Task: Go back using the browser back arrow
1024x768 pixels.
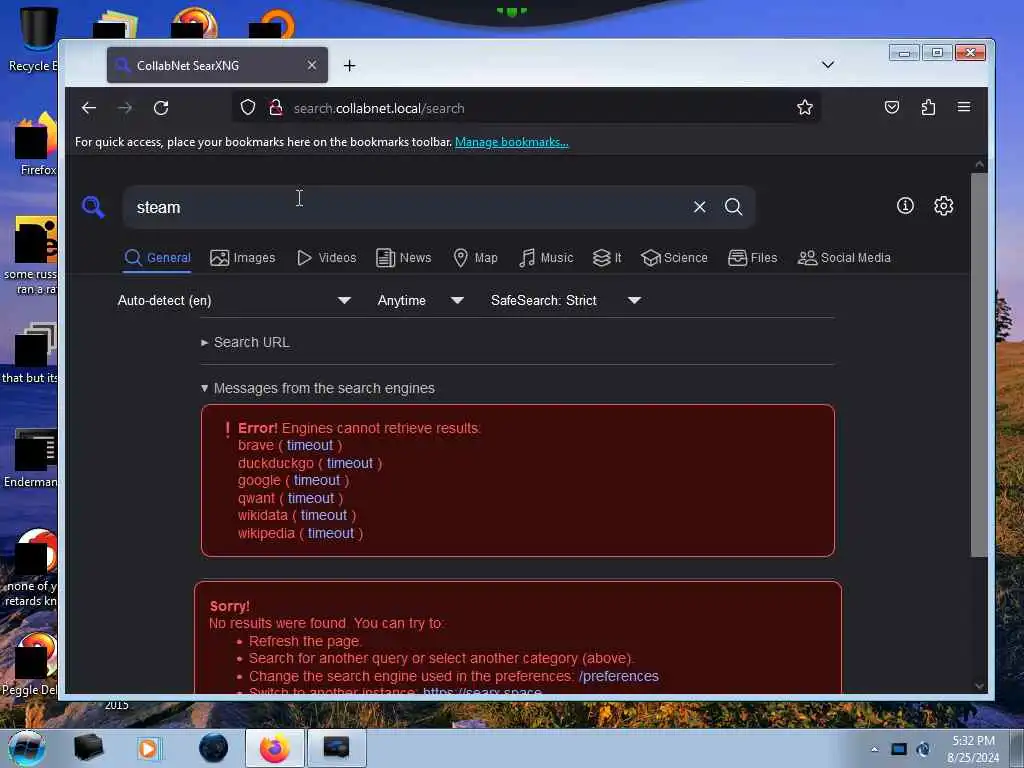Action: click(x=89, y=108)
